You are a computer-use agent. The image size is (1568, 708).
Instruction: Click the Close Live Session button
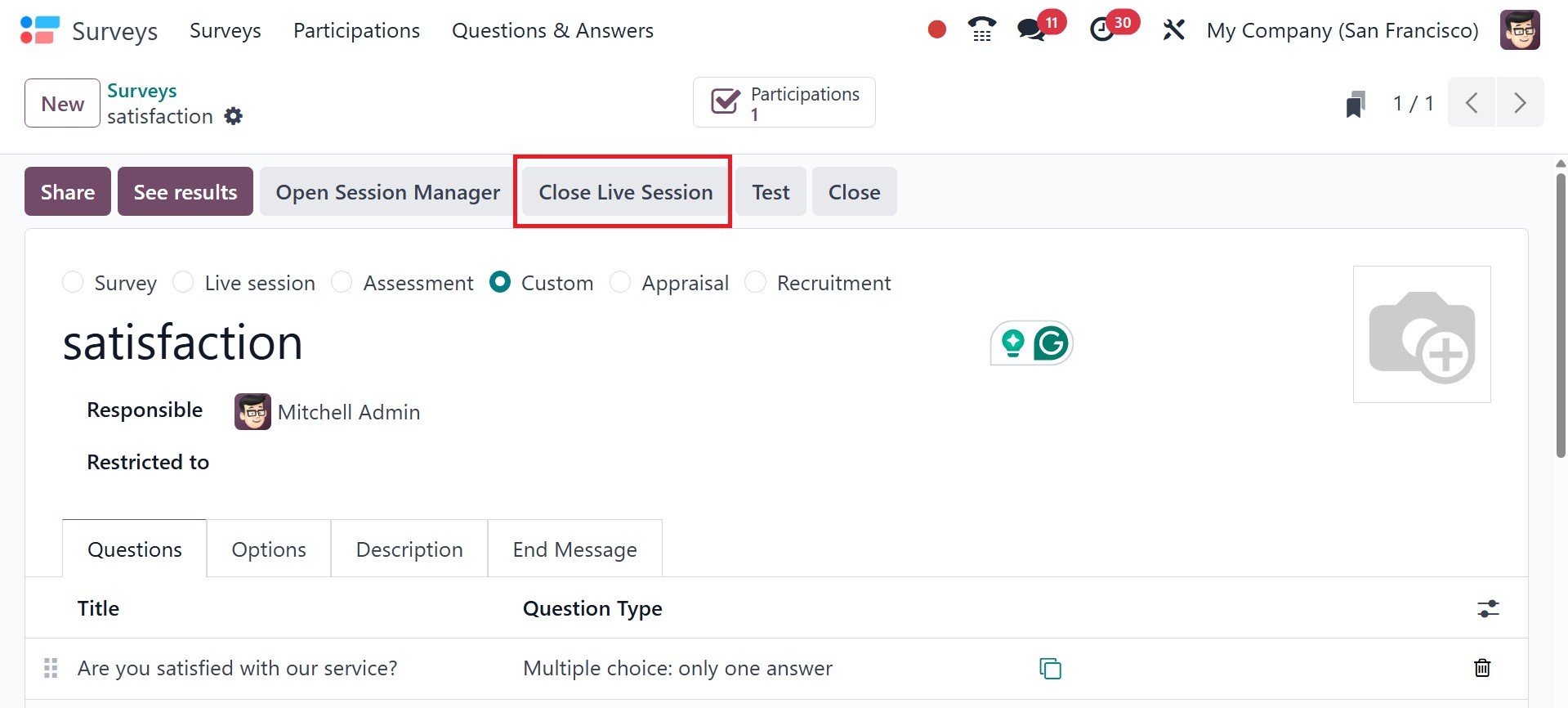pos(625,192)
